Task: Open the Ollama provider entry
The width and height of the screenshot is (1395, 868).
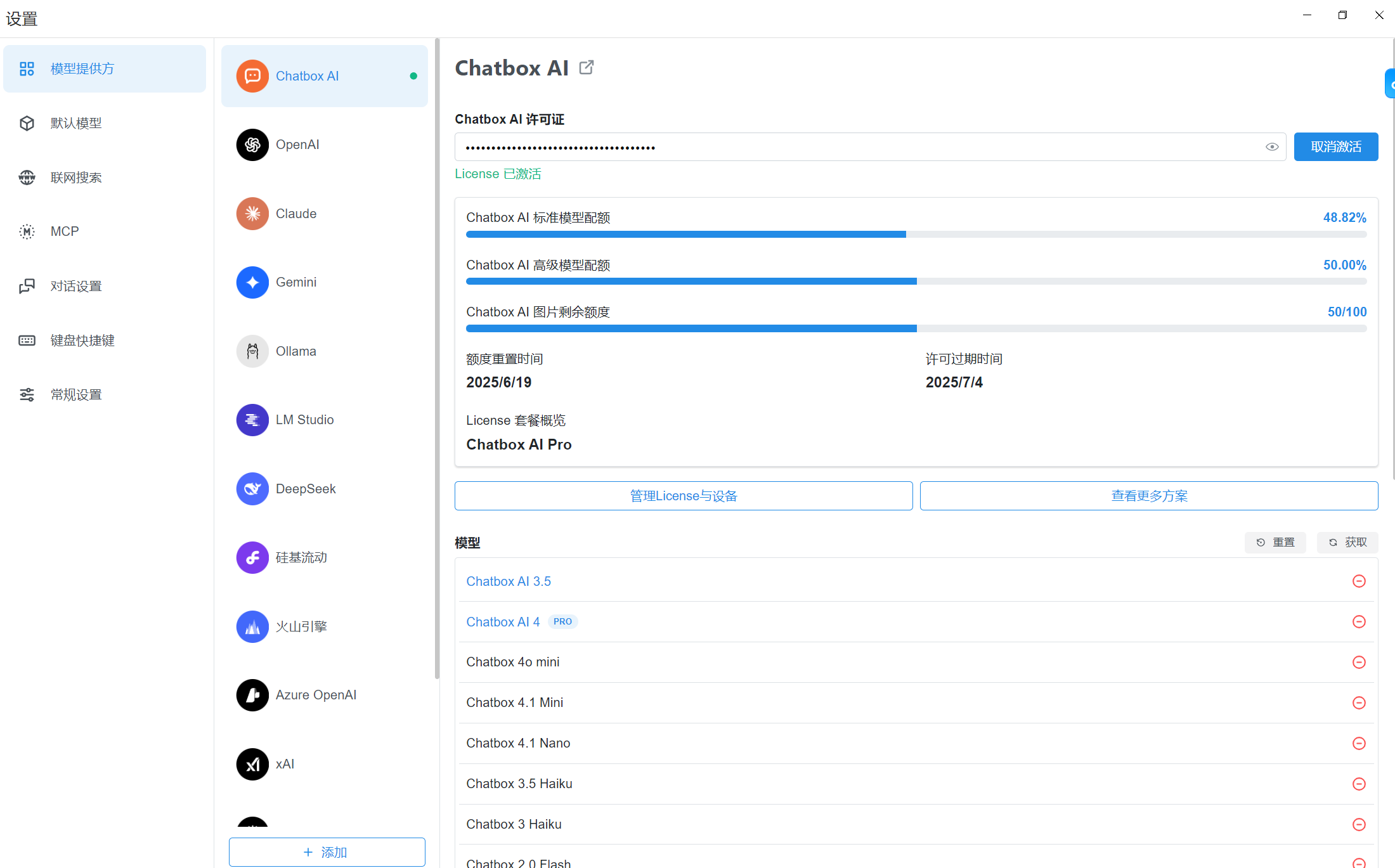Action: [x=295, y=351]
